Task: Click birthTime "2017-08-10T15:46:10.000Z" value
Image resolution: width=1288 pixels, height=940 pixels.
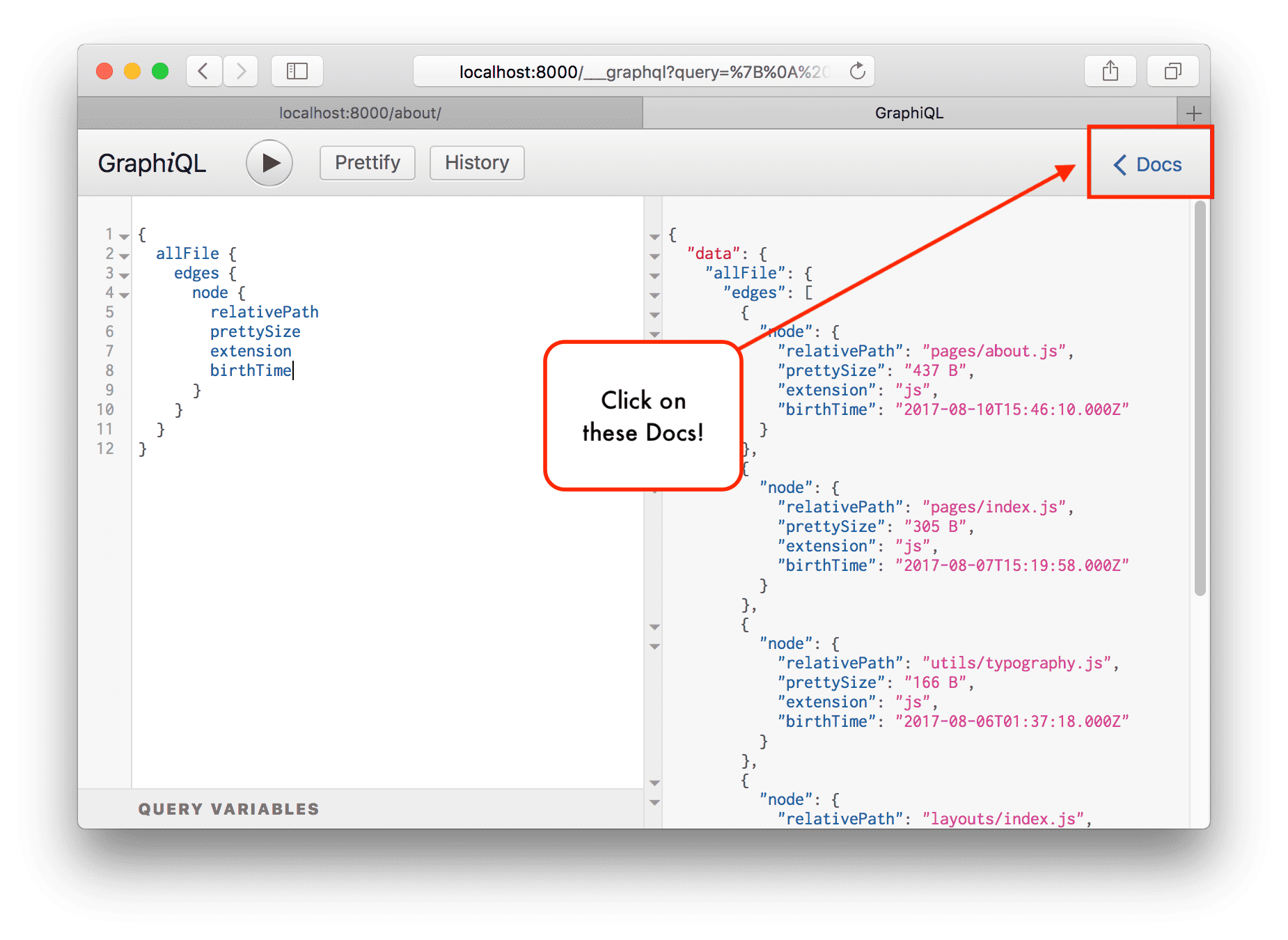Action: click(x=1012, y=409)
